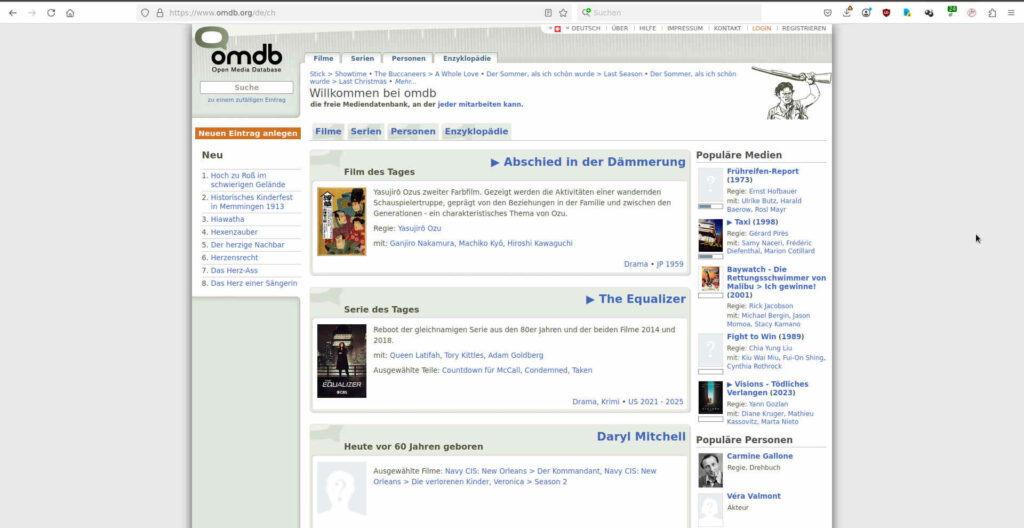Go back with the browser back arrow
The image size is (1024, 528).
[x=12, y=12]
